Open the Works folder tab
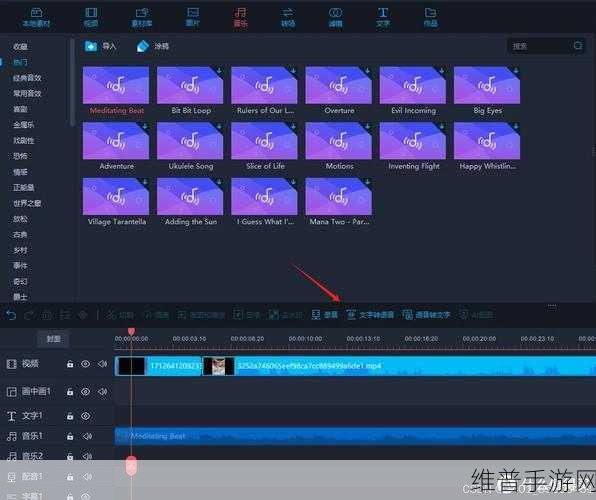 tap(430, 17)
